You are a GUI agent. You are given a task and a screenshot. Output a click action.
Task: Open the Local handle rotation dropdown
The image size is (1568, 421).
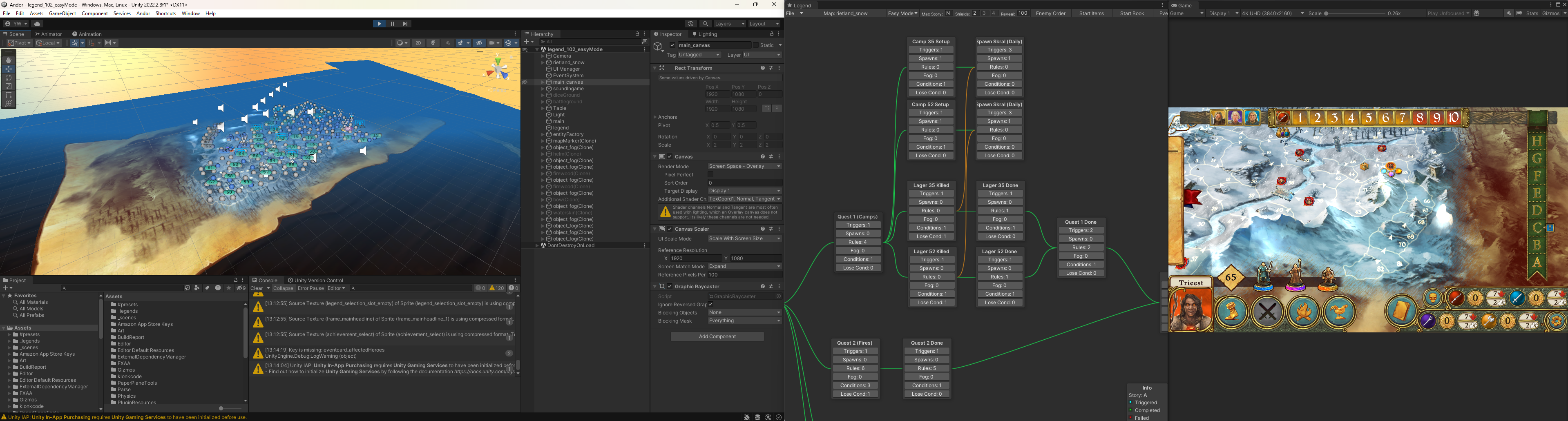click(49, 43)
